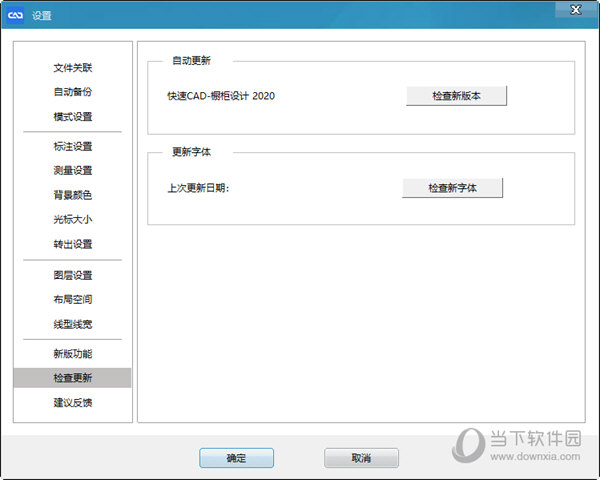Open the 转出设置 page
The height and width of the screenshot is (480, 600).
(73, 244)
